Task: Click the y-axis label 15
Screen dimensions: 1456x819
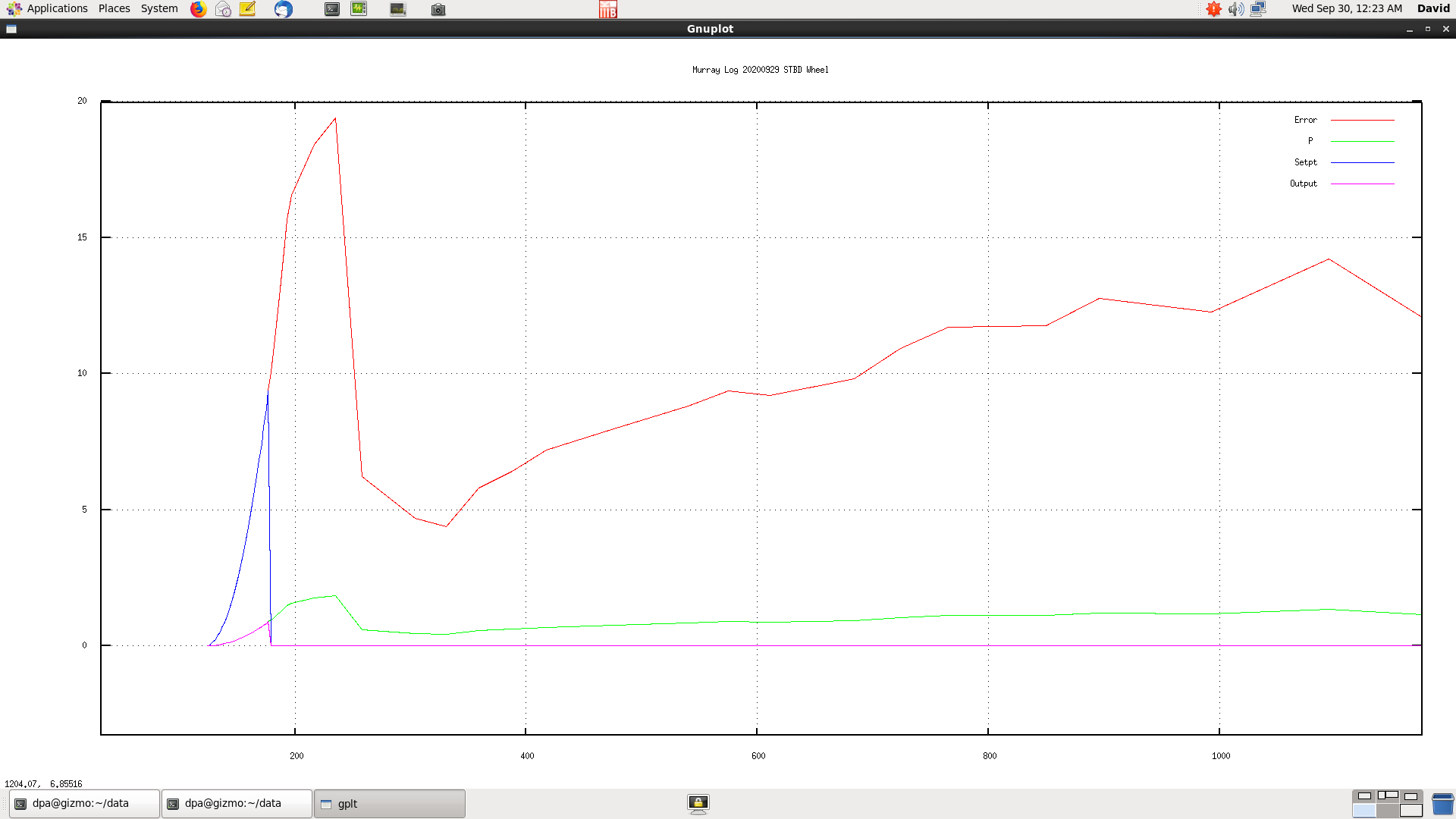Action: click(82, 237)
